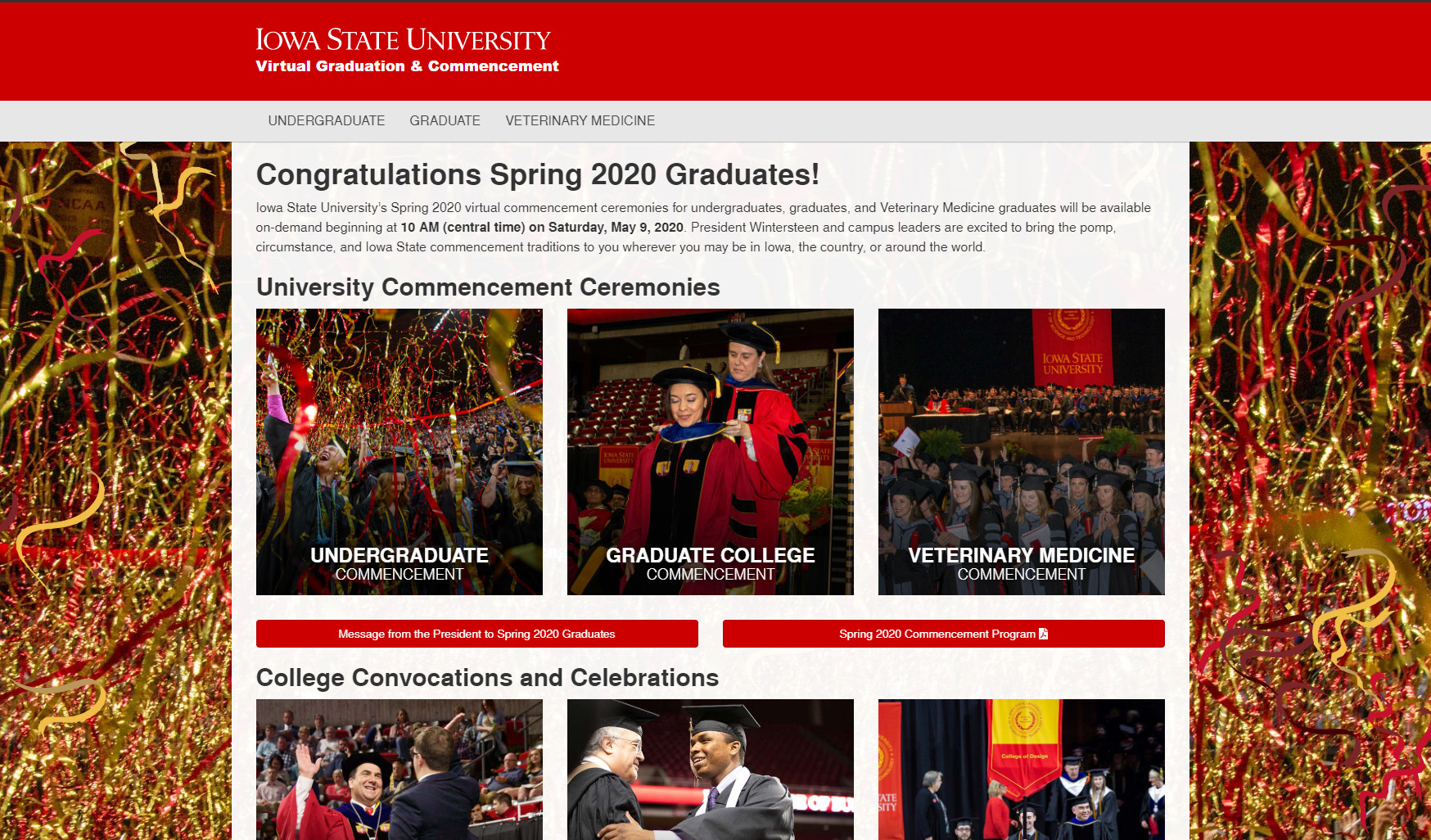
Task: Select GRADUATE in the navigation bar
Action: [445, 120]
